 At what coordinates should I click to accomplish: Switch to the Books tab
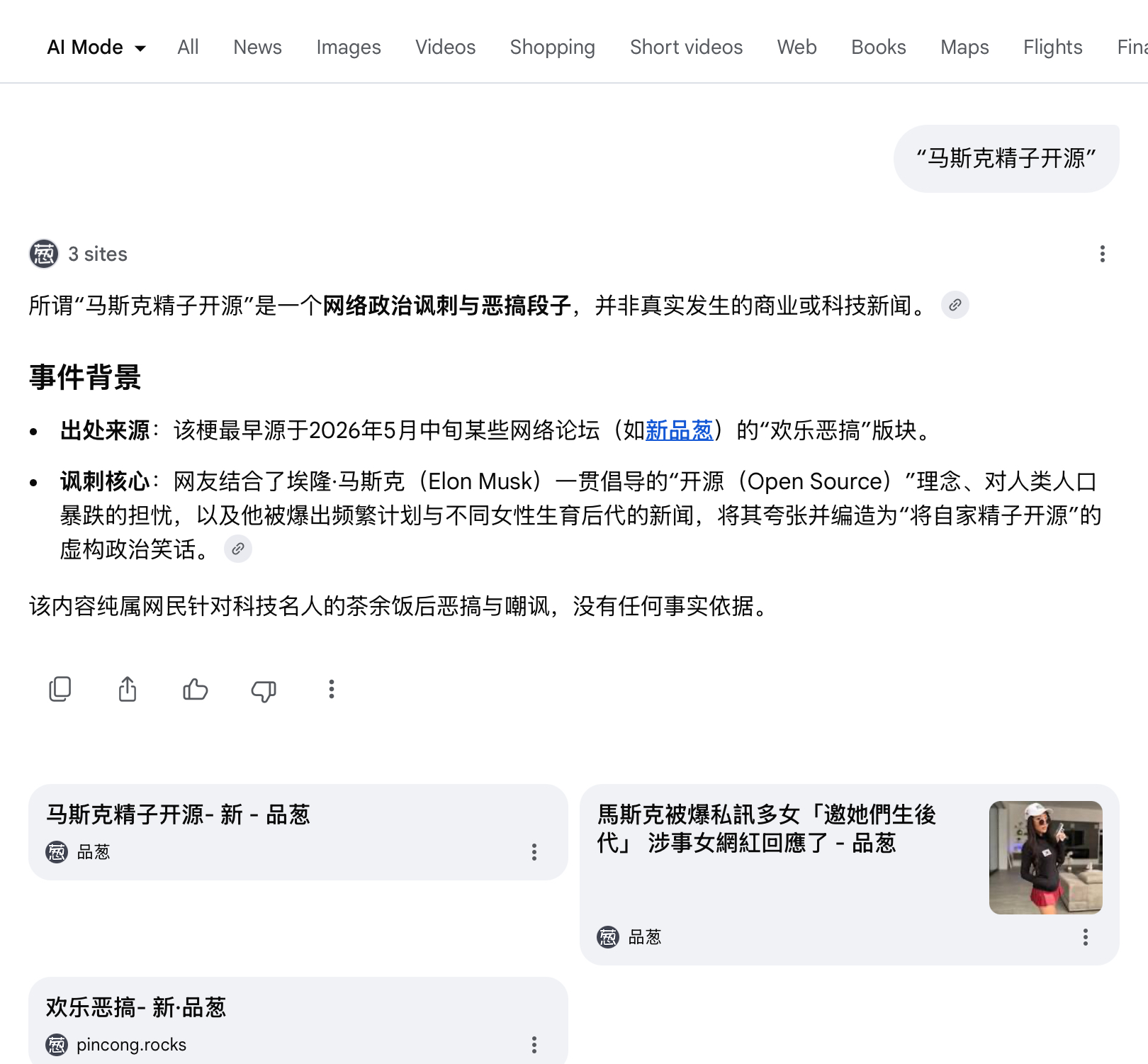point(879,47)
